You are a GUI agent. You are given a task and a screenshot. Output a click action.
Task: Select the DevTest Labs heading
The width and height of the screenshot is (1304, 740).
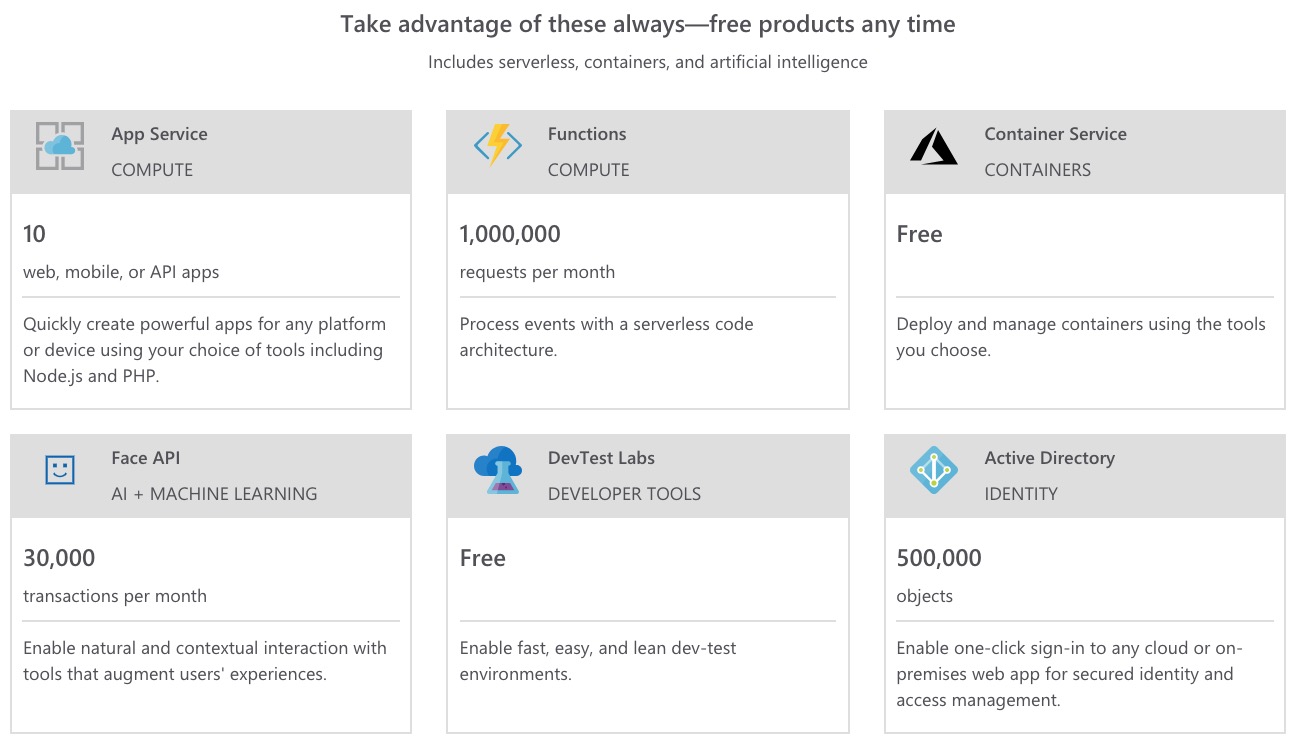click(601, 458)
